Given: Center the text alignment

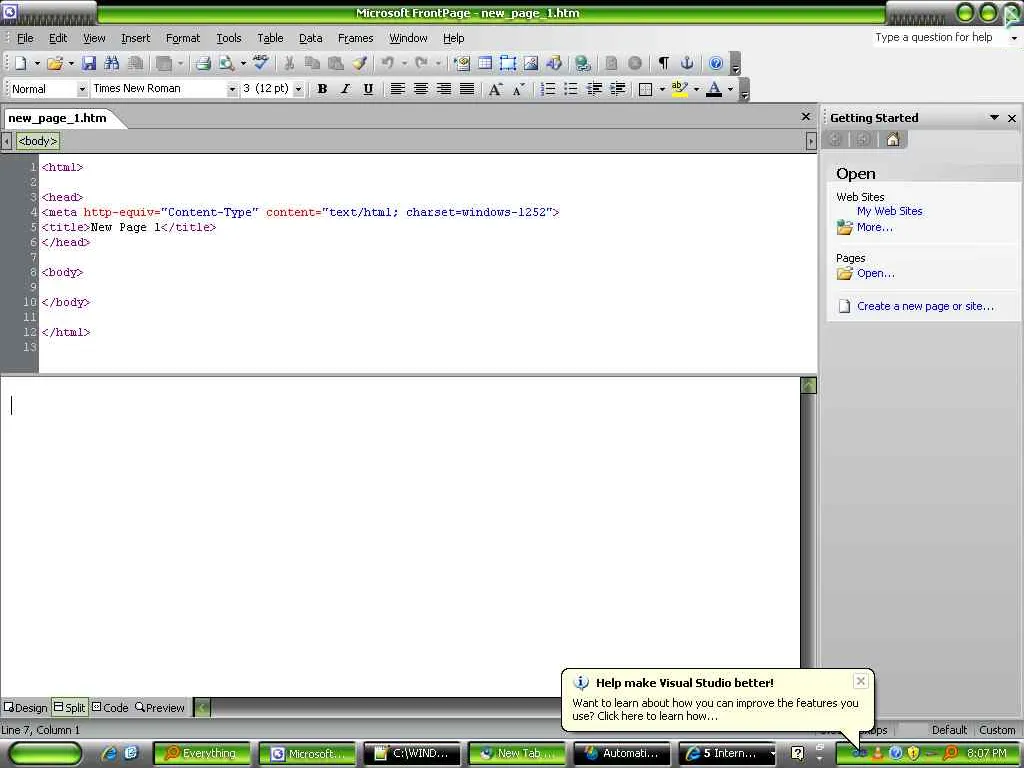Looking at the screenshot, I should click(421, 89).
